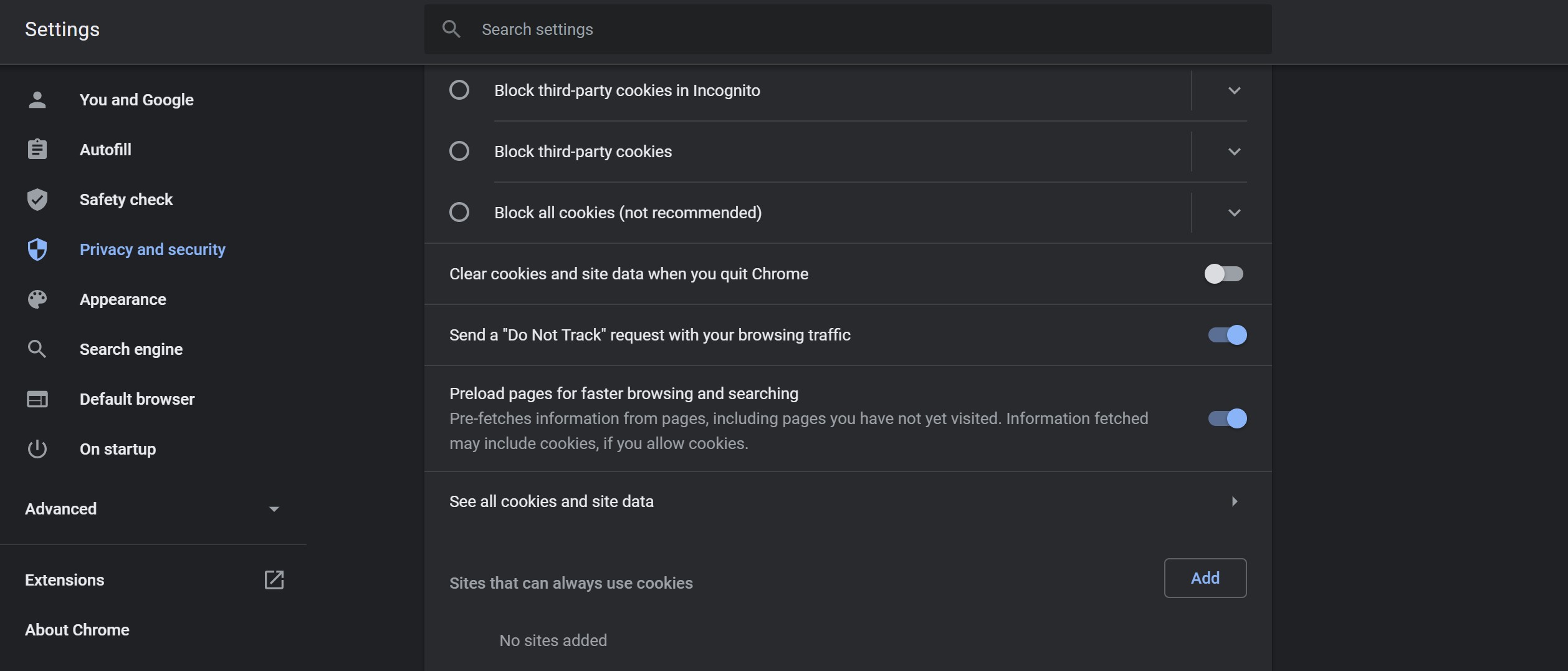Disable the Do Not Track request toggle
Image resolution: width=1568 pixels, height=671 pixels.
tap(1227, 335)
